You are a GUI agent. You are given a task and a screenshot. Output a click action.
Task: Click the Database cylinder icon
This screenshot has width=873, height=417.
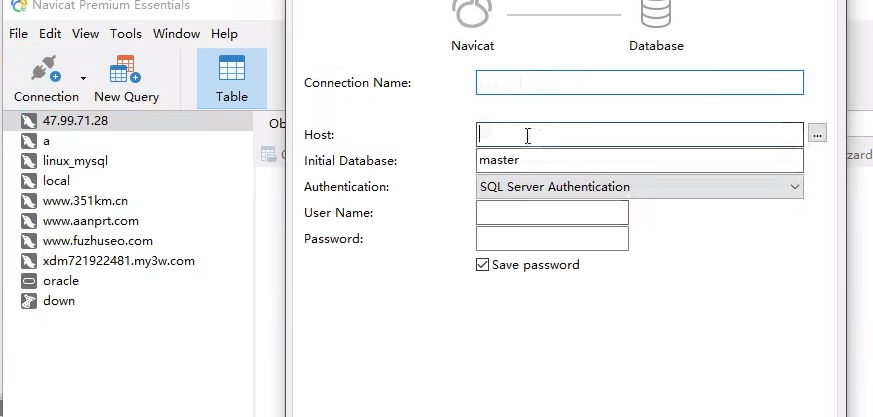click(x=656, y=15)
